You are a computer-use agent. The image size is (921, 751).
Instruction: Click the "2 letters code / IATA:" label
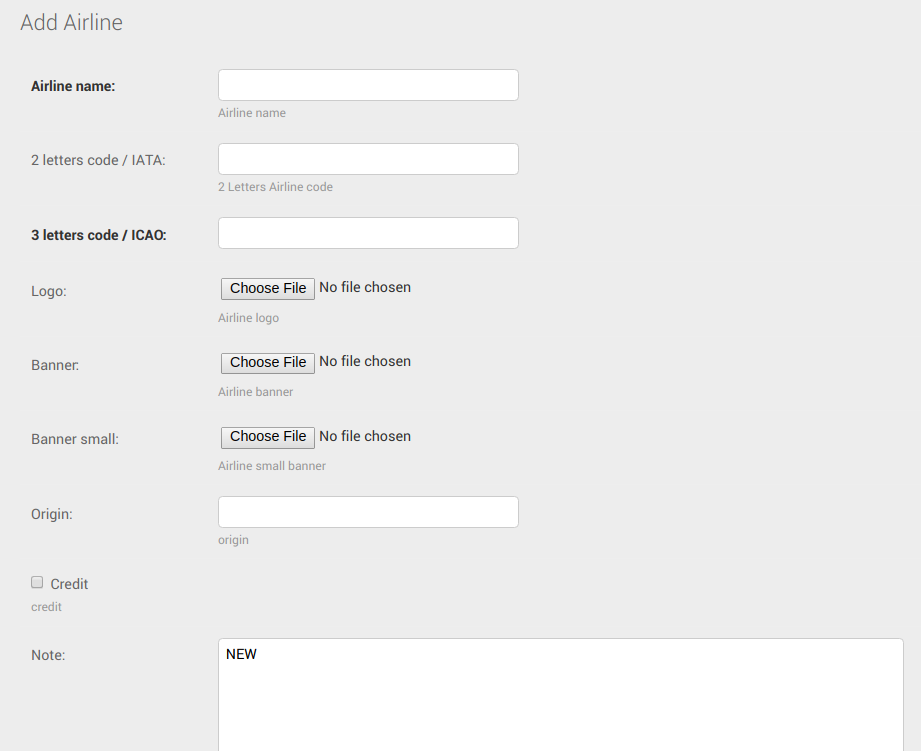point(98,160)
